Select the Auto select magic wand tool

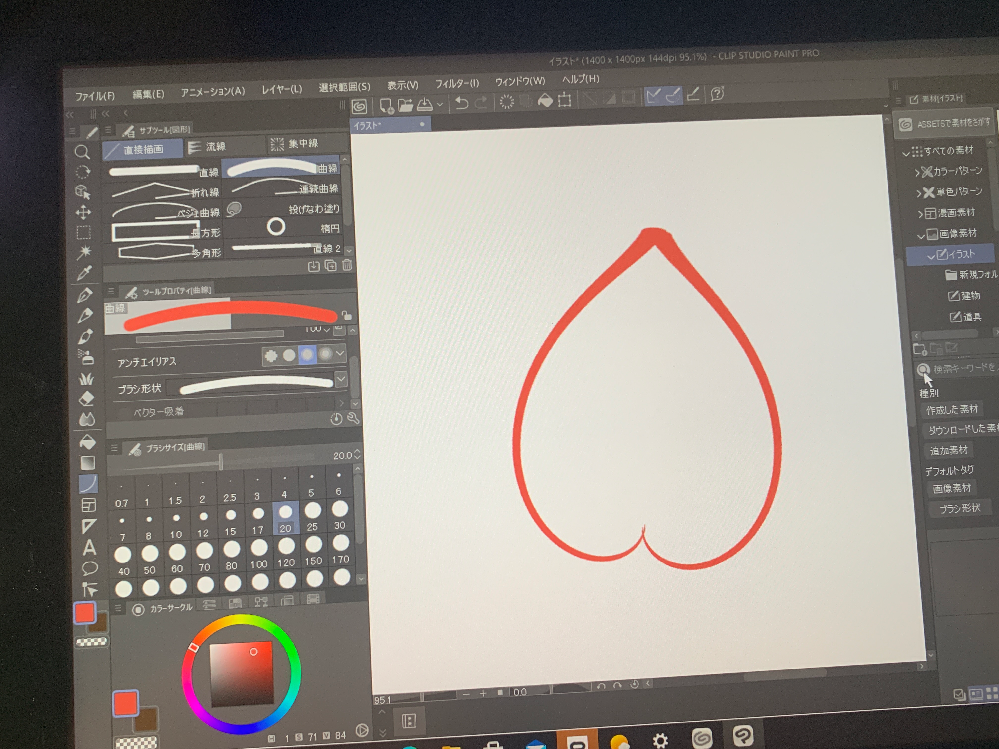83,252
